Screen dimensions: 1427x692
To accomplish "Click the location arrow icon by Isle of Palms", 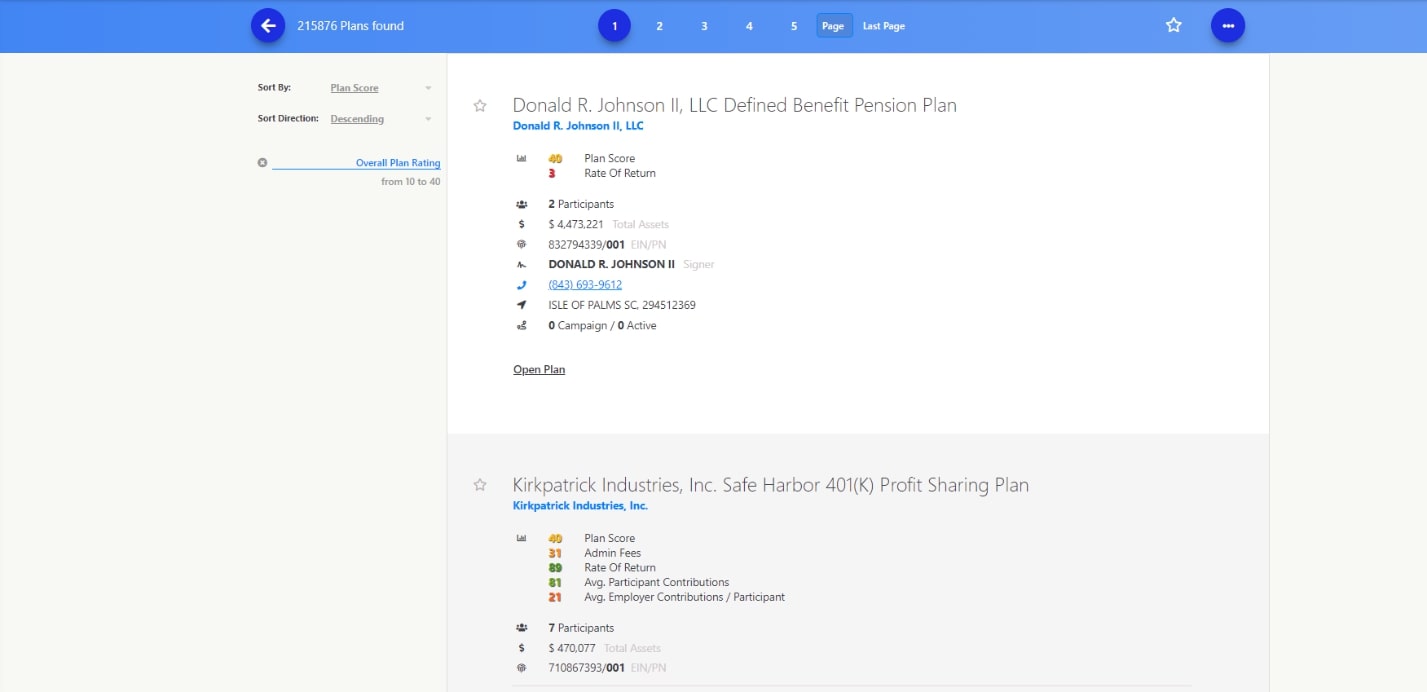I will click(x=521, y=305).
